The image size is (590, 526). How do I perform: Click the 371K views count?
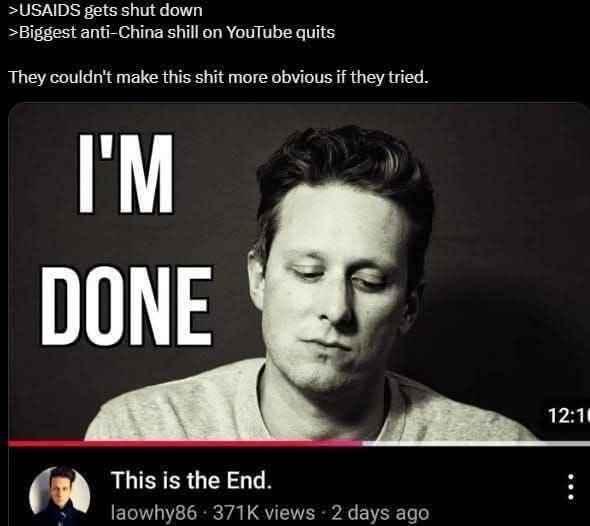click(x=264, y=513)
